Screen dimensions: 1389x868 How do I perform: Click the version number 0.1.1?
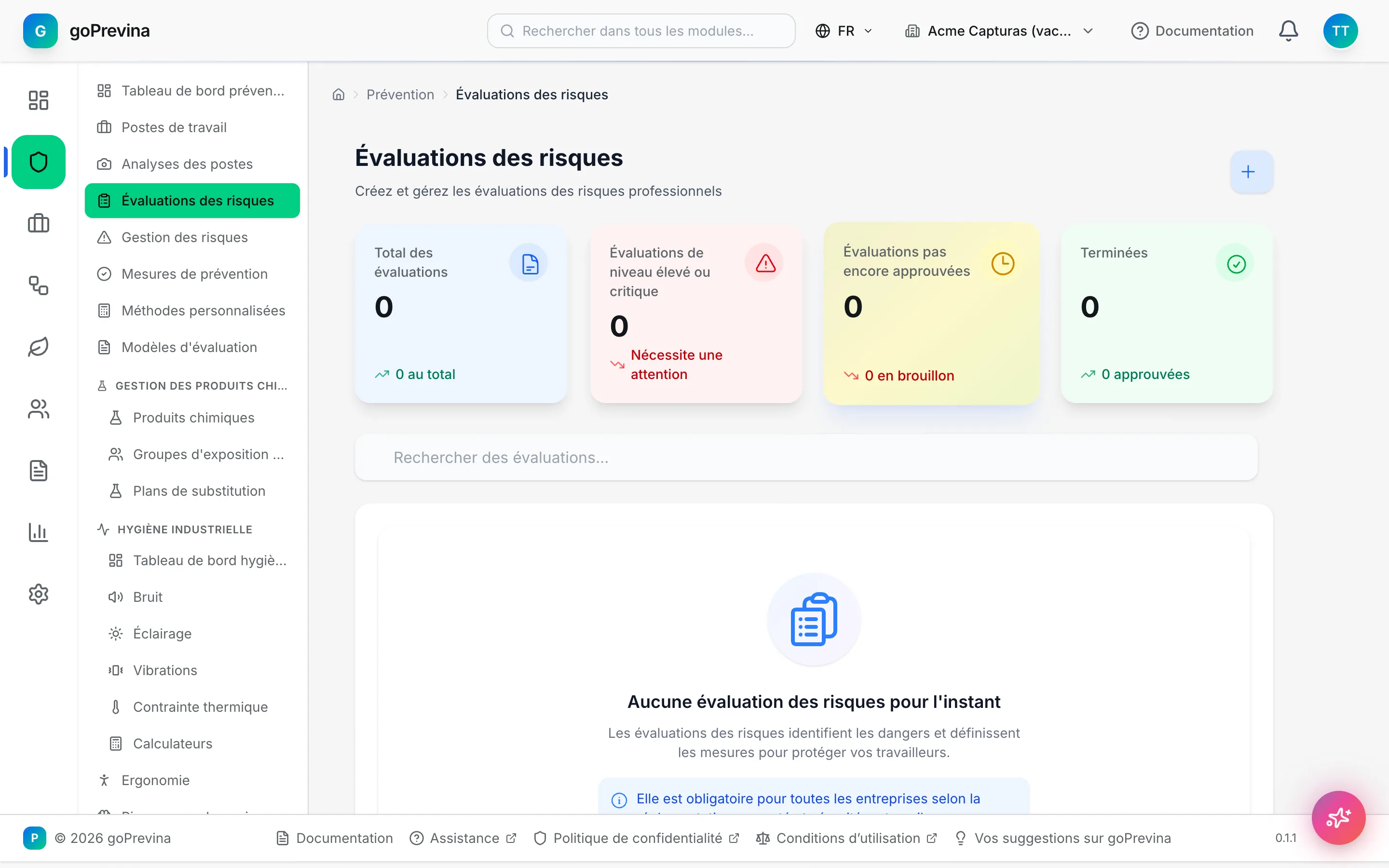pos(1285,838)
